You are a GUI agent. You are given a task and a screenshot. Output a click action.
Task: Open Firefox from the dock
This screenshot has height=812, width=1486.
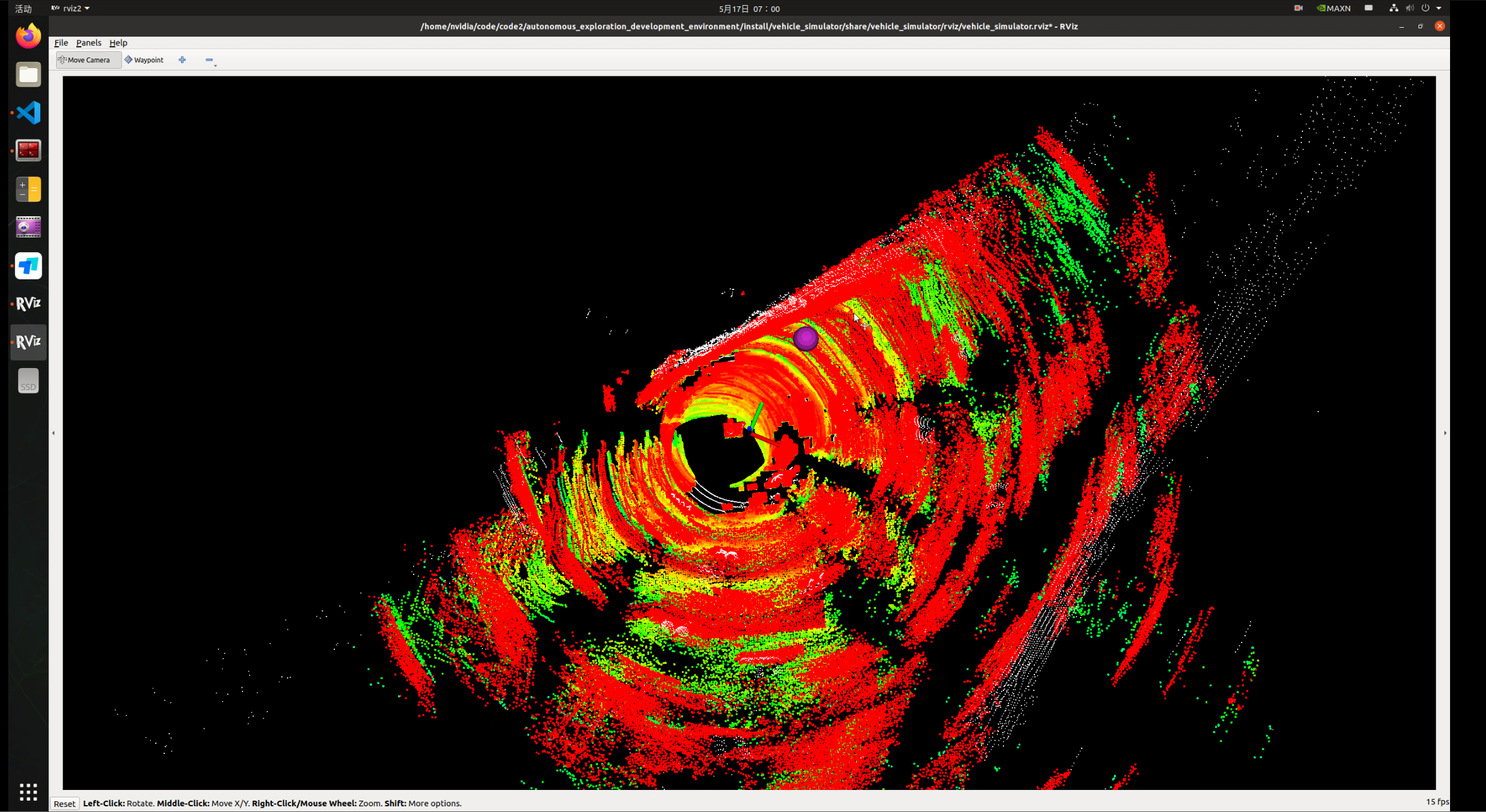click(x=28, y=36)
